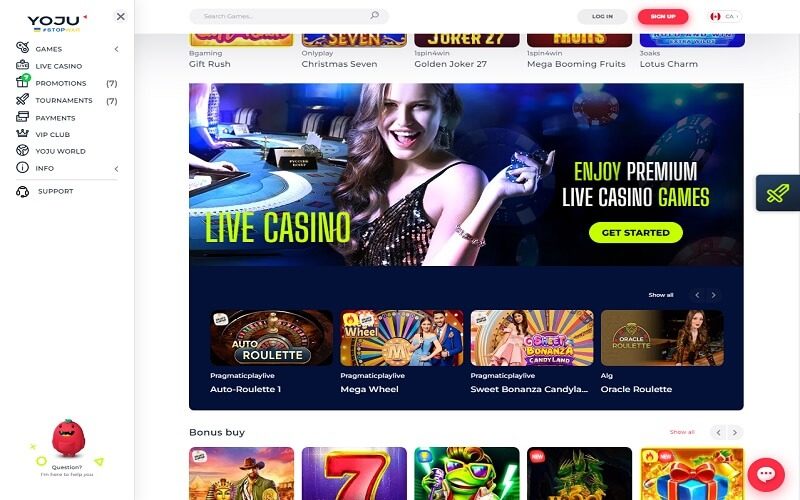Click the swords tournament side widget
This screenshot has width=800, height=500.
(x=778, y=193)
